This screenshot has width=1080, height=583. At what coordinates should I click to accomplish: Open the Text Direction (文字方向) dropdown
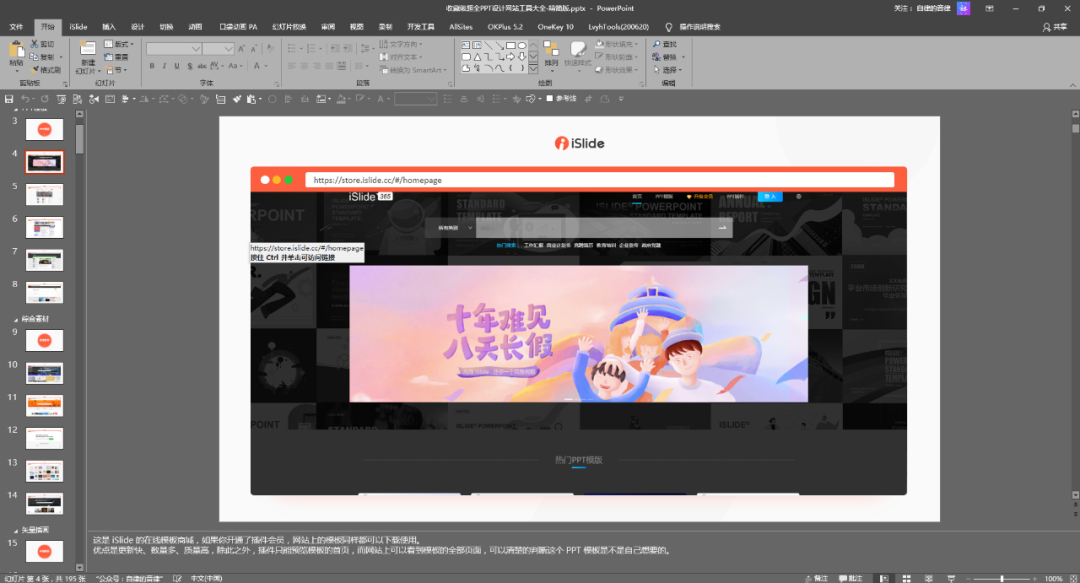401,44
